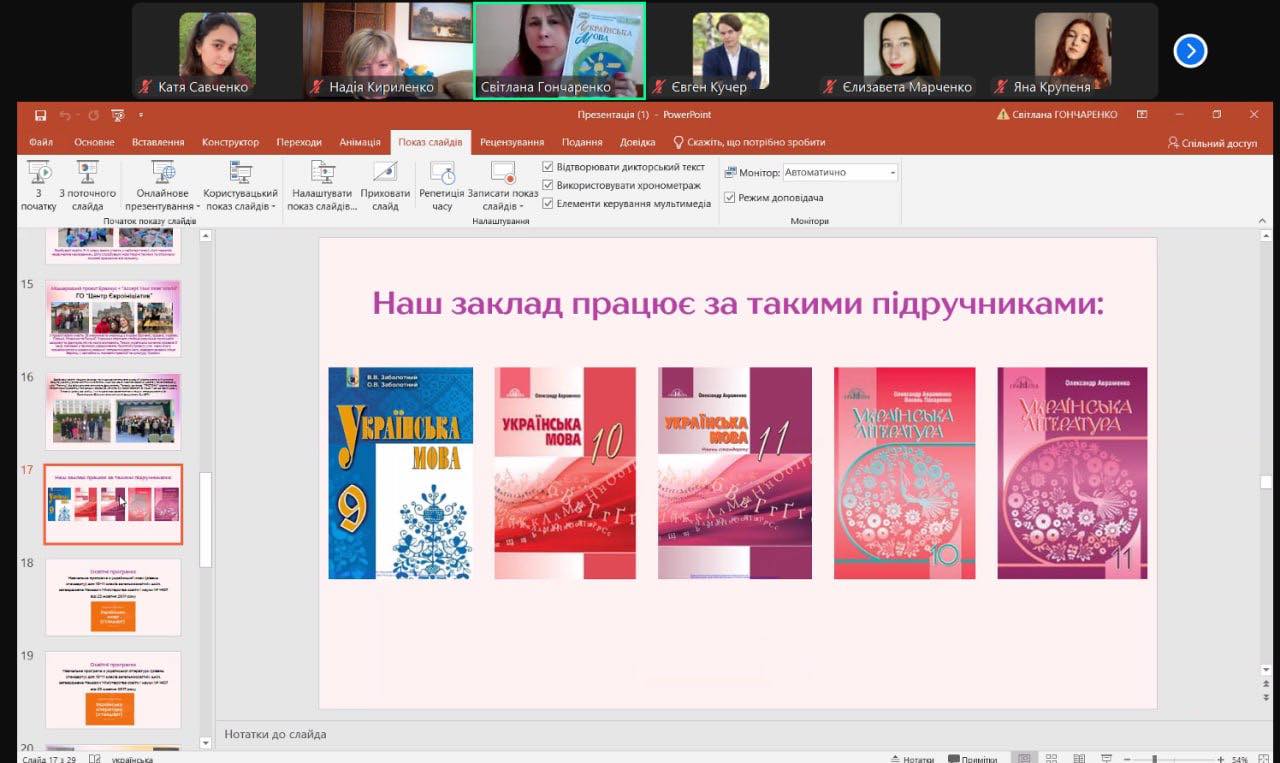Toggle «Використовувати хронометраж» checkbox
Viewport: 1280px width, 763px height.
coord(548,185)
